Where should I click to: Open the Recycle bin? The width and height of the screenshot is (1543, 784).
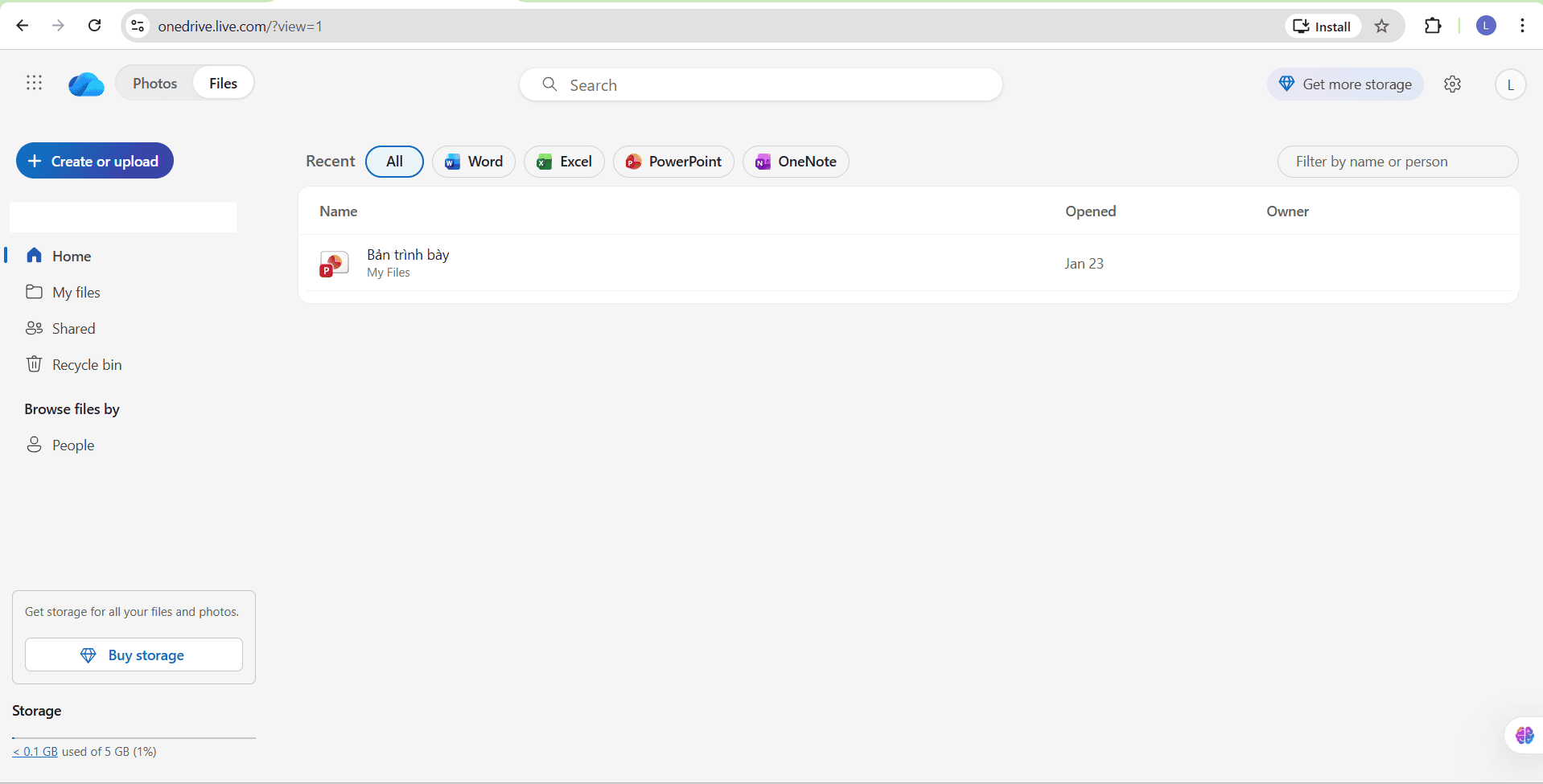click(x=86, y=363)
